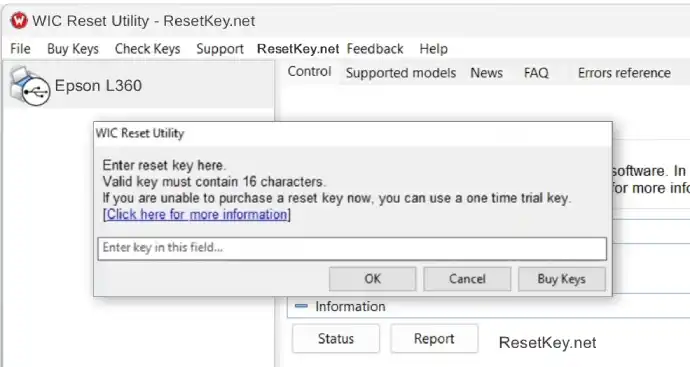This screenshot has height=367, width=690.
Task: Click Buy Keys button in the dialog
Action: [562, 279]
